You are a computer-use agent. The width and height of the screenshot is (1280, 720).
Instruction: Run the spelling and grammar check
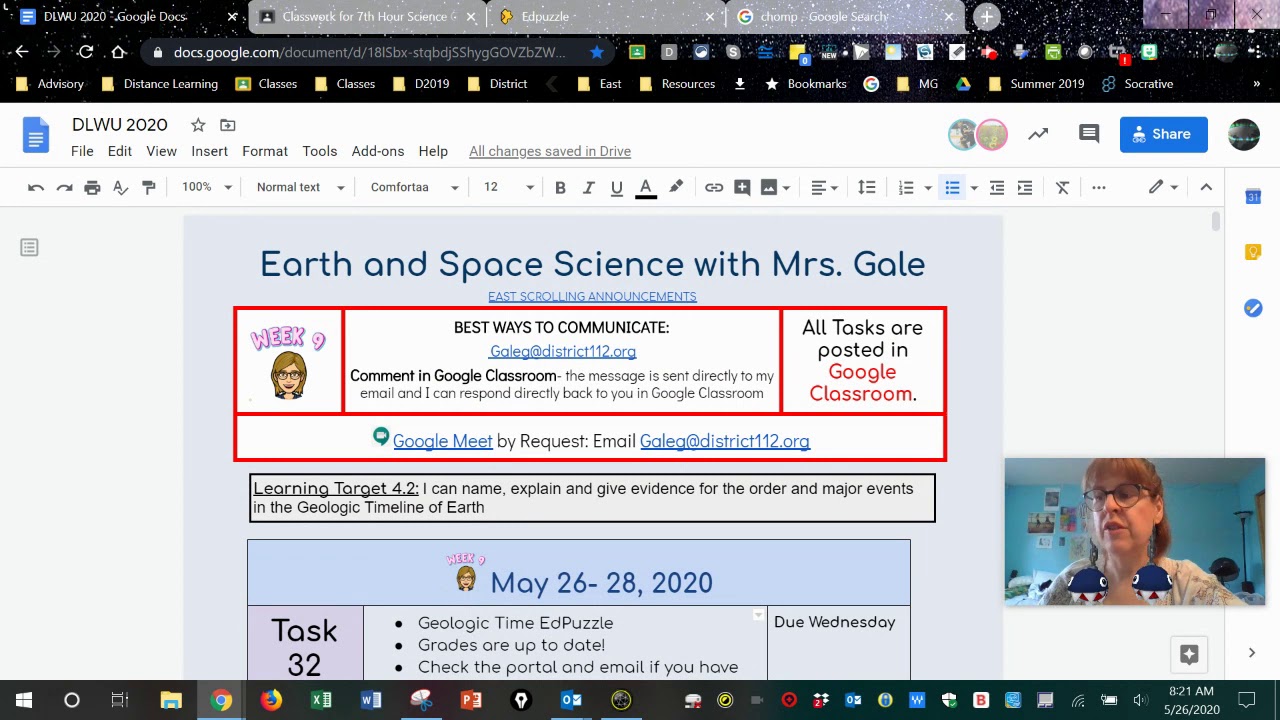coord(120,187)
